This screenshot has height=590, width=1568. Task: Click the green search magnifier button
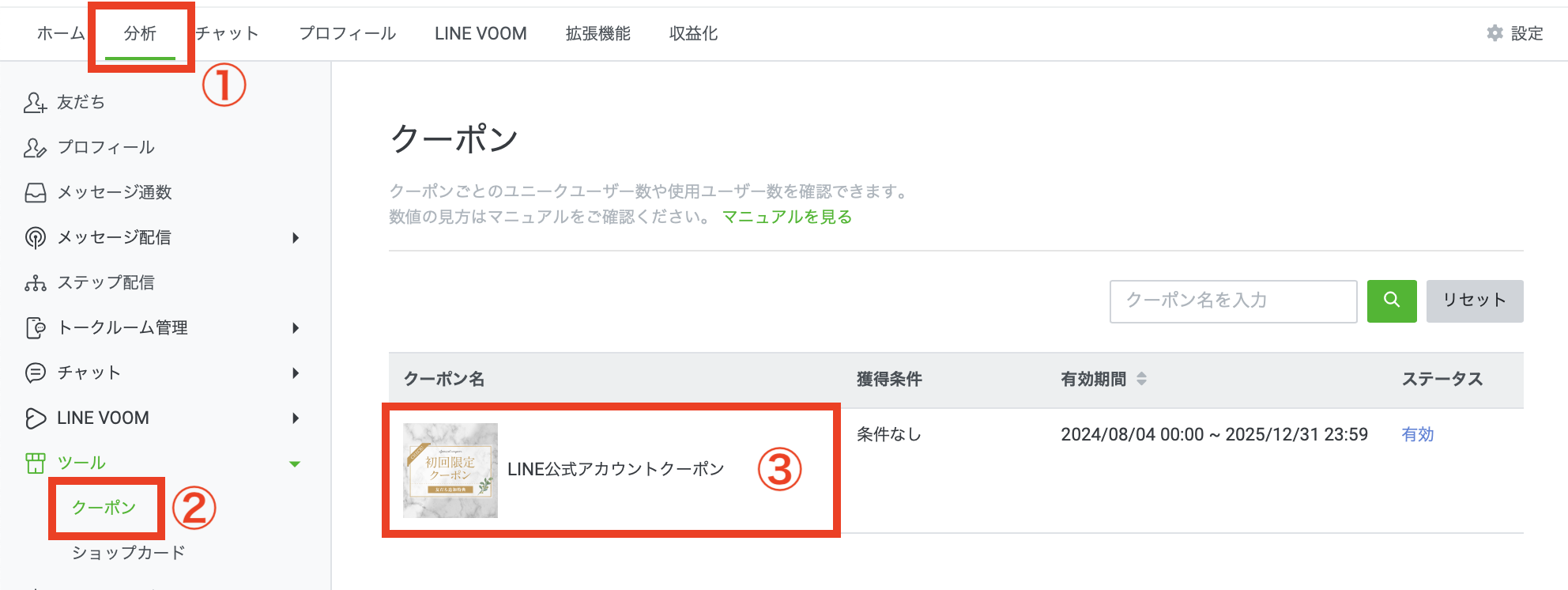pyautogui.click(x=1392, y=301)
